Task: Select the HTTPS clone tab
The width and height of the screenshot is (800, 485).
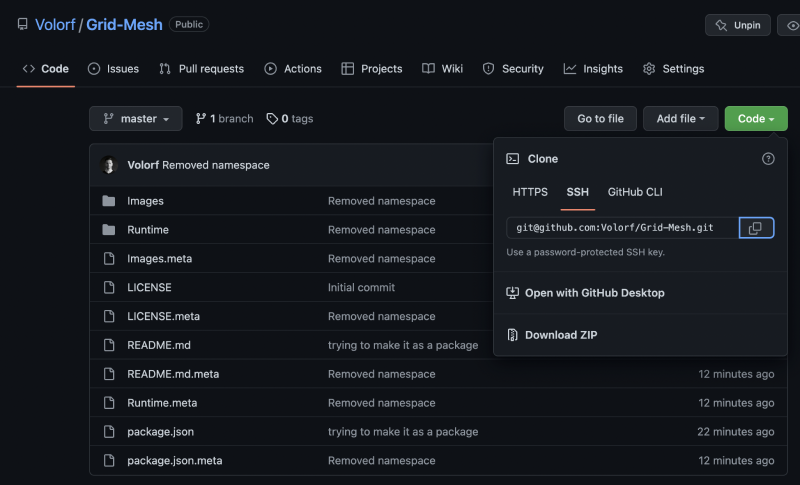Action: pyautogui.click(x=530, y=192)
